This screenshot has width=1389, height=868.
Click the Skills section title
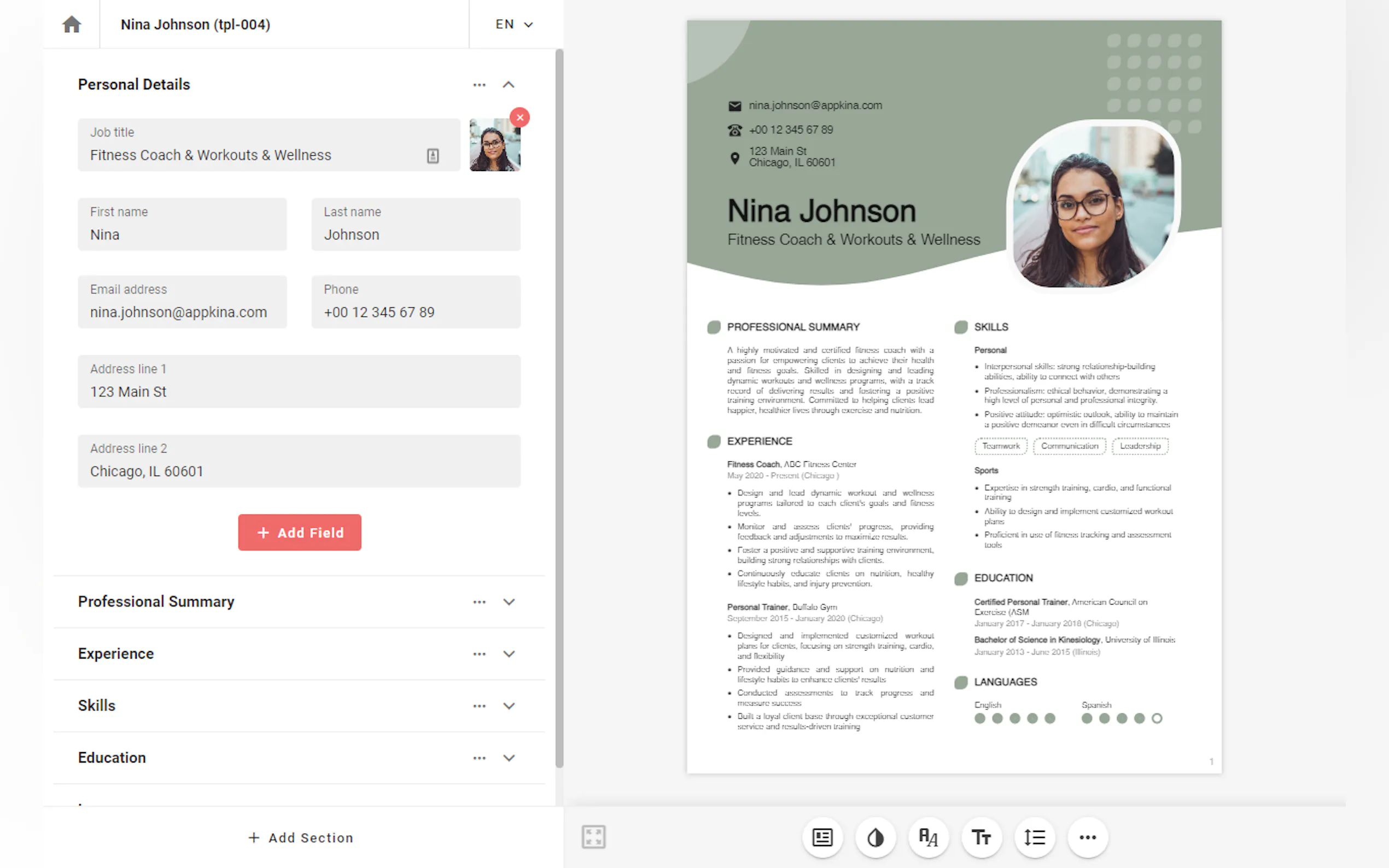[x=96, y=706]
